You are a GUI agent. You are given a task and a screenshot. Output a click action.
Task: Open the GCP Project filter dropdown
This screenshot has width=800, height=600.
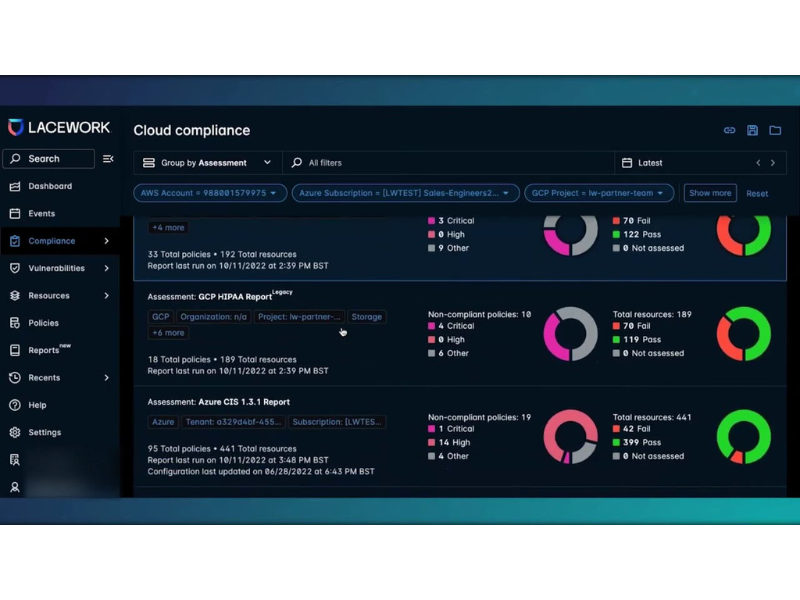coord(598,193)
